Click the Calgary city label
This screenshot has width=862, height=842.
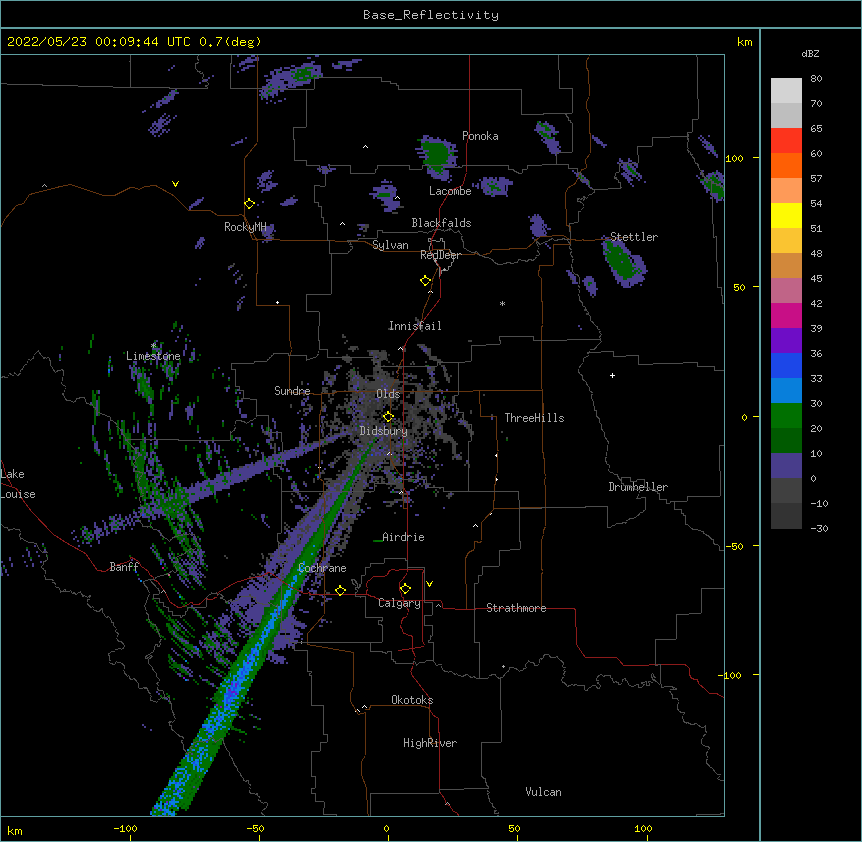point(399,603)
